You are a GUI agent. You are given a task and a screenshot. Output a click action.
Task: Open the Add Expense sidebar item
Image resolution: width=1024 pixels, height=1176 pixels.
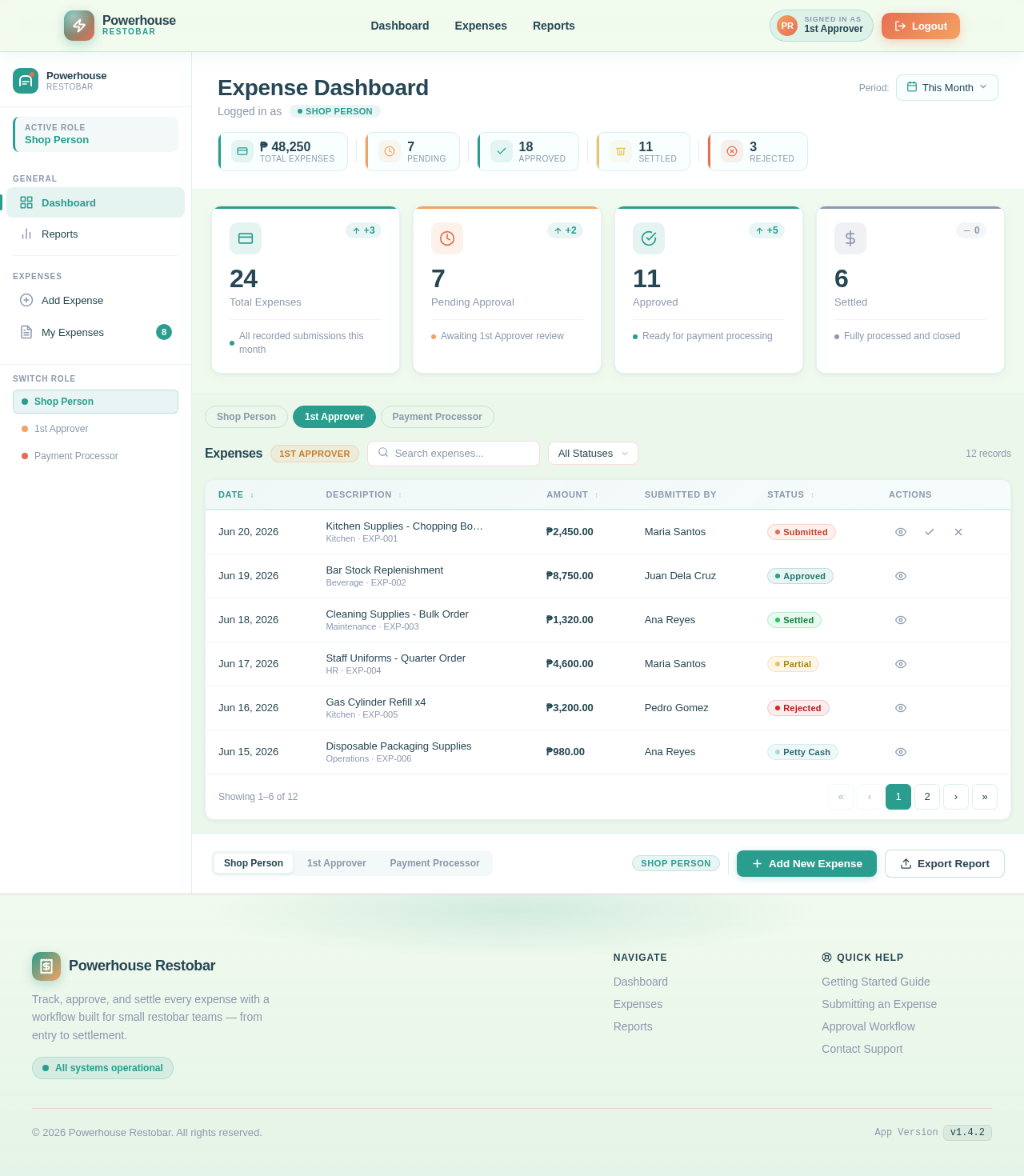[95, 300]
